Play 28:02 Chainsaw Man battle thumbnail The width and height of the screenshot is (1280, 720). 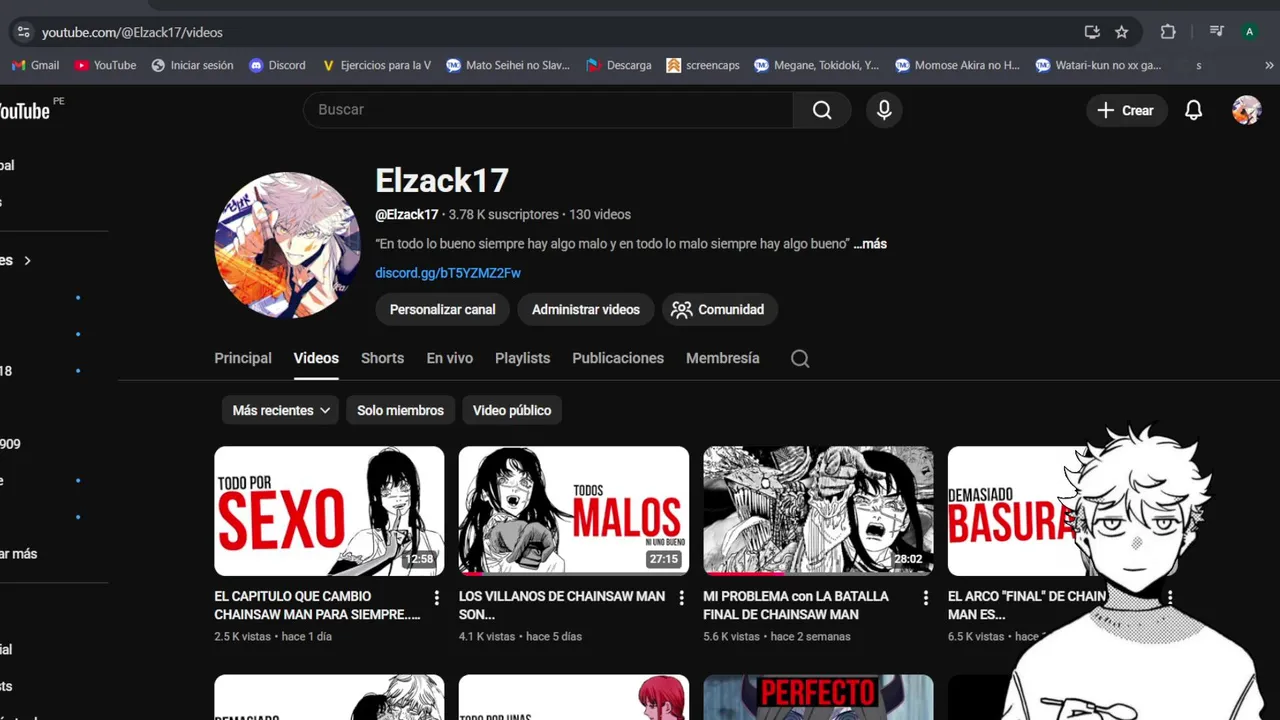click(818, 511)
